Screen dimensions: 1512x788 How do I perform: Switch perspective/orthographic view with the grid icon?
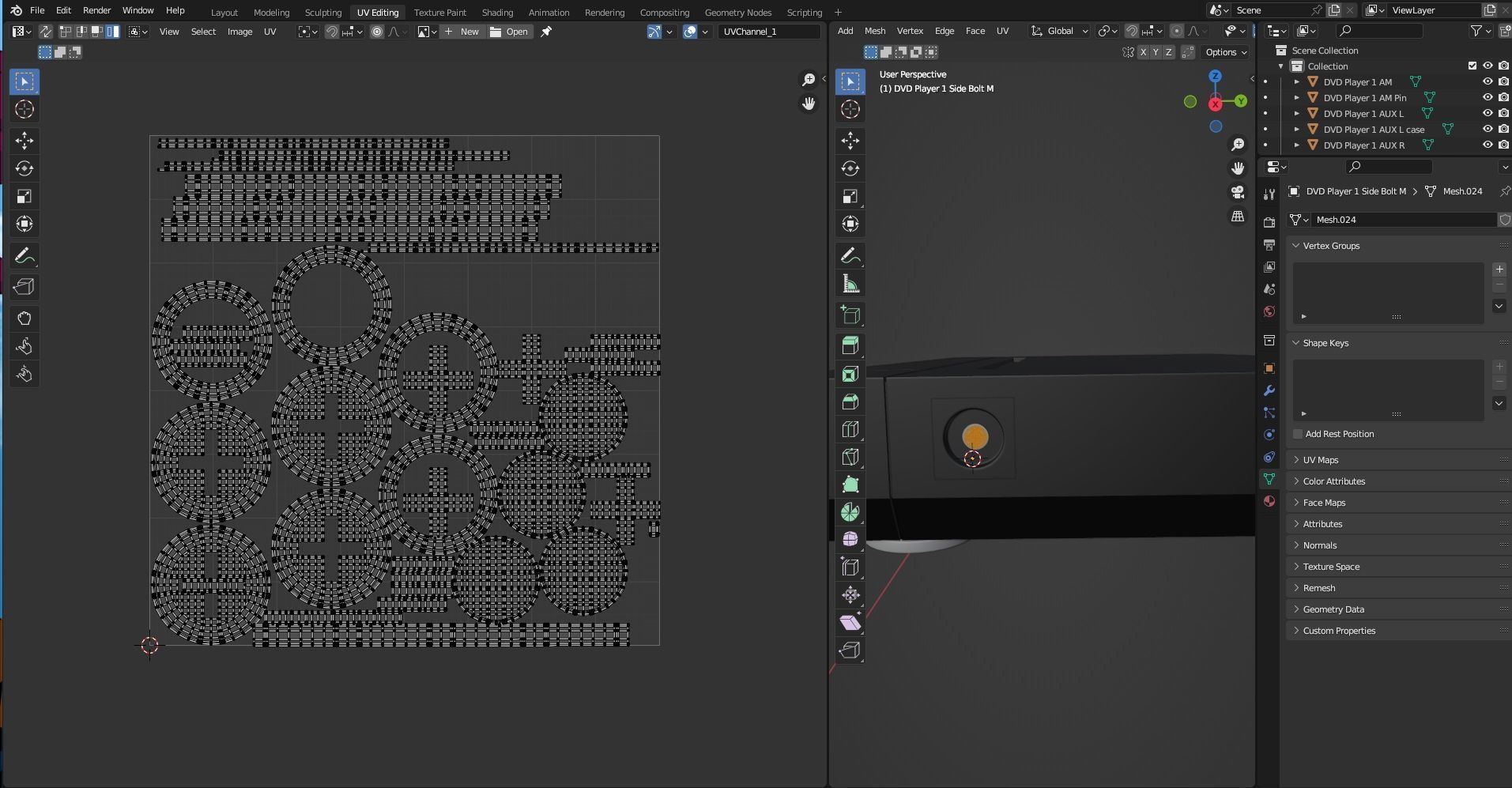coord(1238,216)
